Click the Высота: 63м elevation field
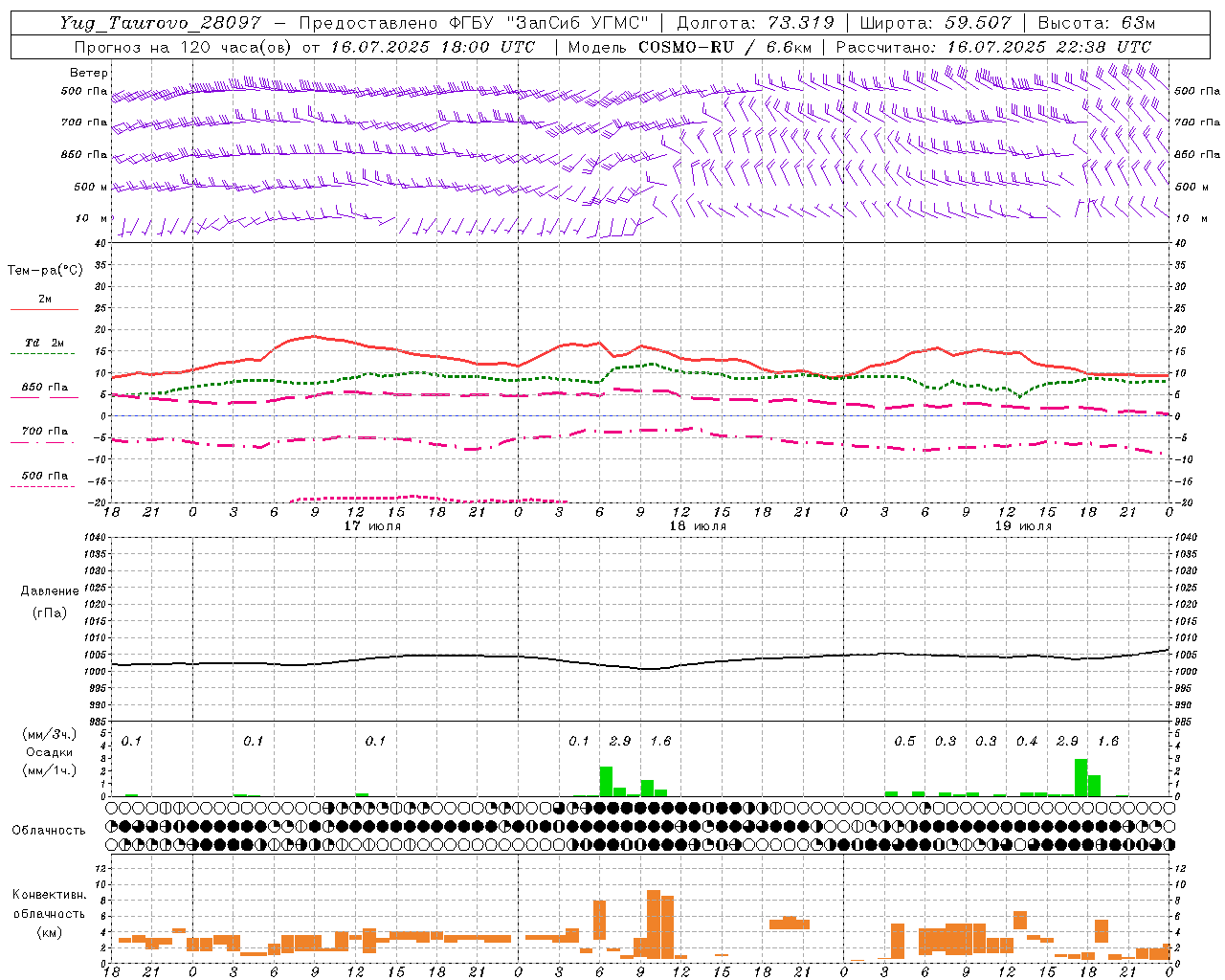The height and width of the screenshot is (980, 1225). (1096, 23)
